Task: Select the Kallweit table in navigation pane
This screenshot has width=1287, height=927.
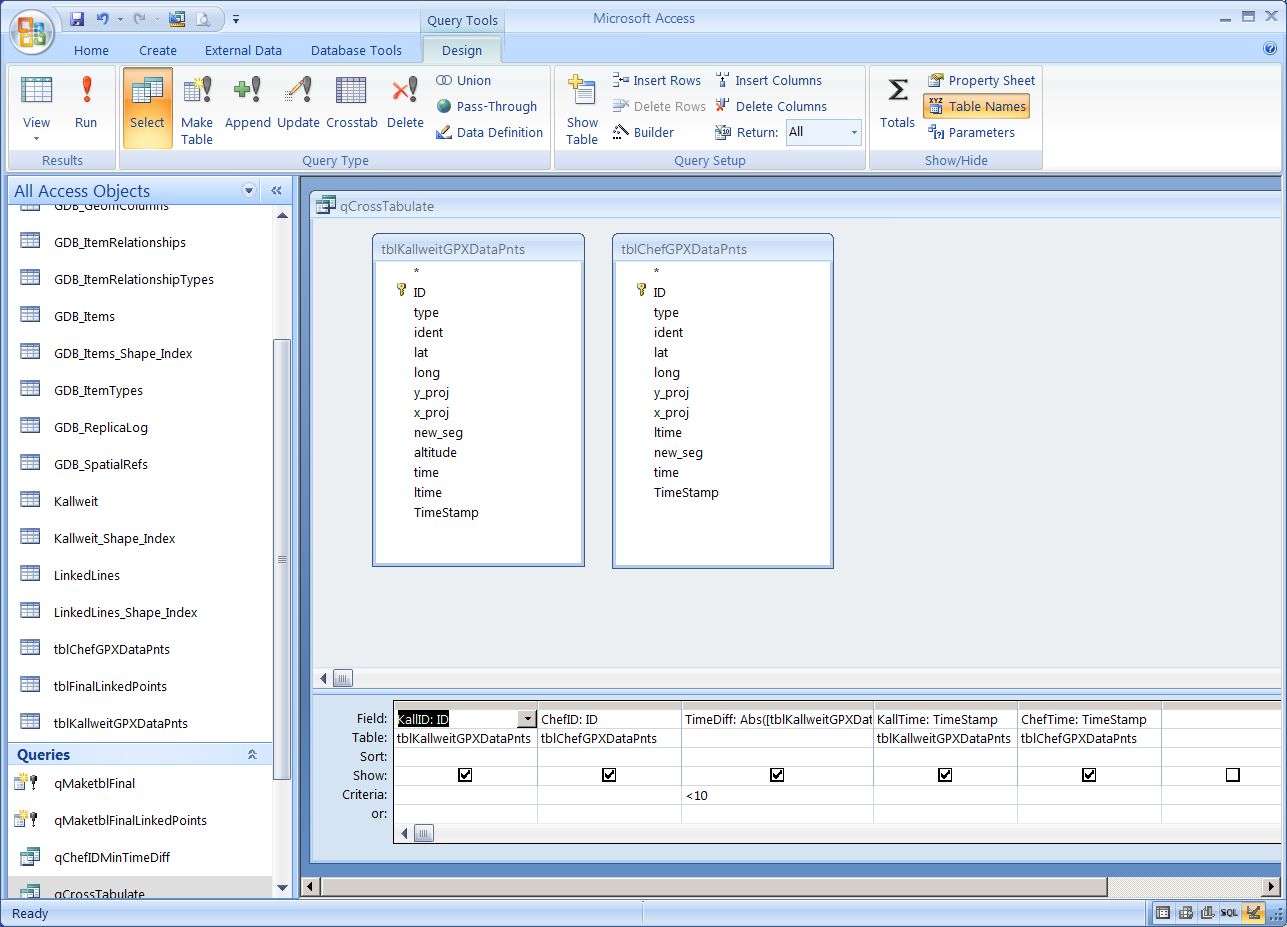Action: click(76, 501)
